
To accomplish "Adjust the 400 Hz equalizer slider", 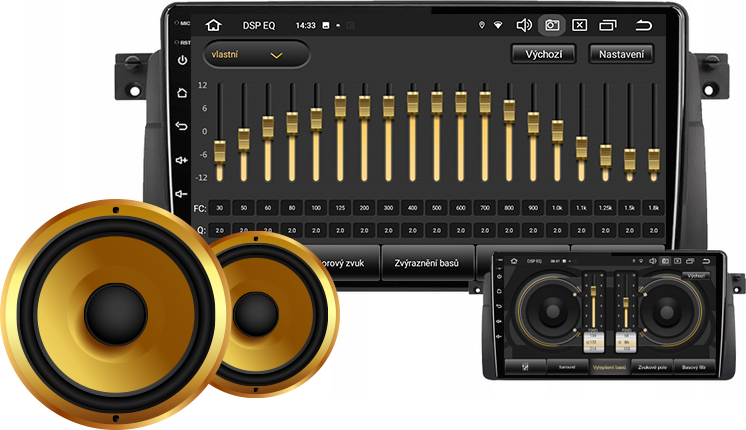I will point(412,102).
